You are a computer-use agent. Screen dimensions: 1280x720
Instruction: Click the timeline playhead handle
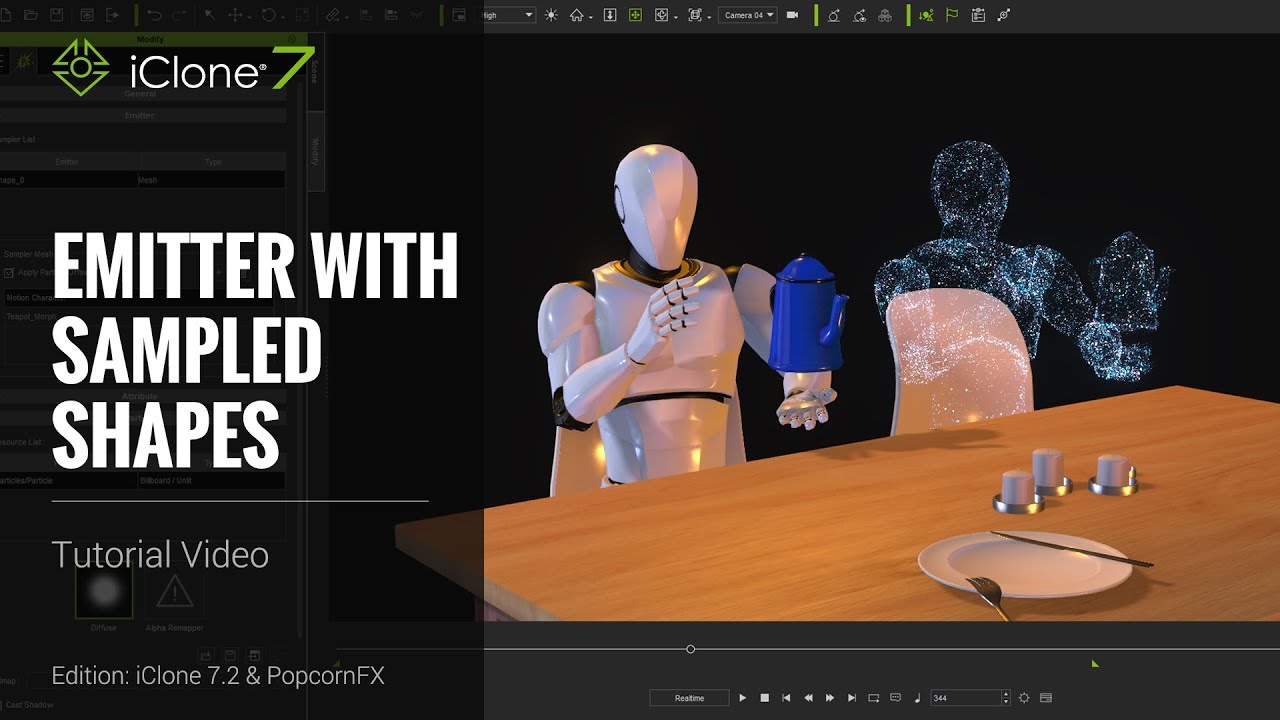point(690,649)
